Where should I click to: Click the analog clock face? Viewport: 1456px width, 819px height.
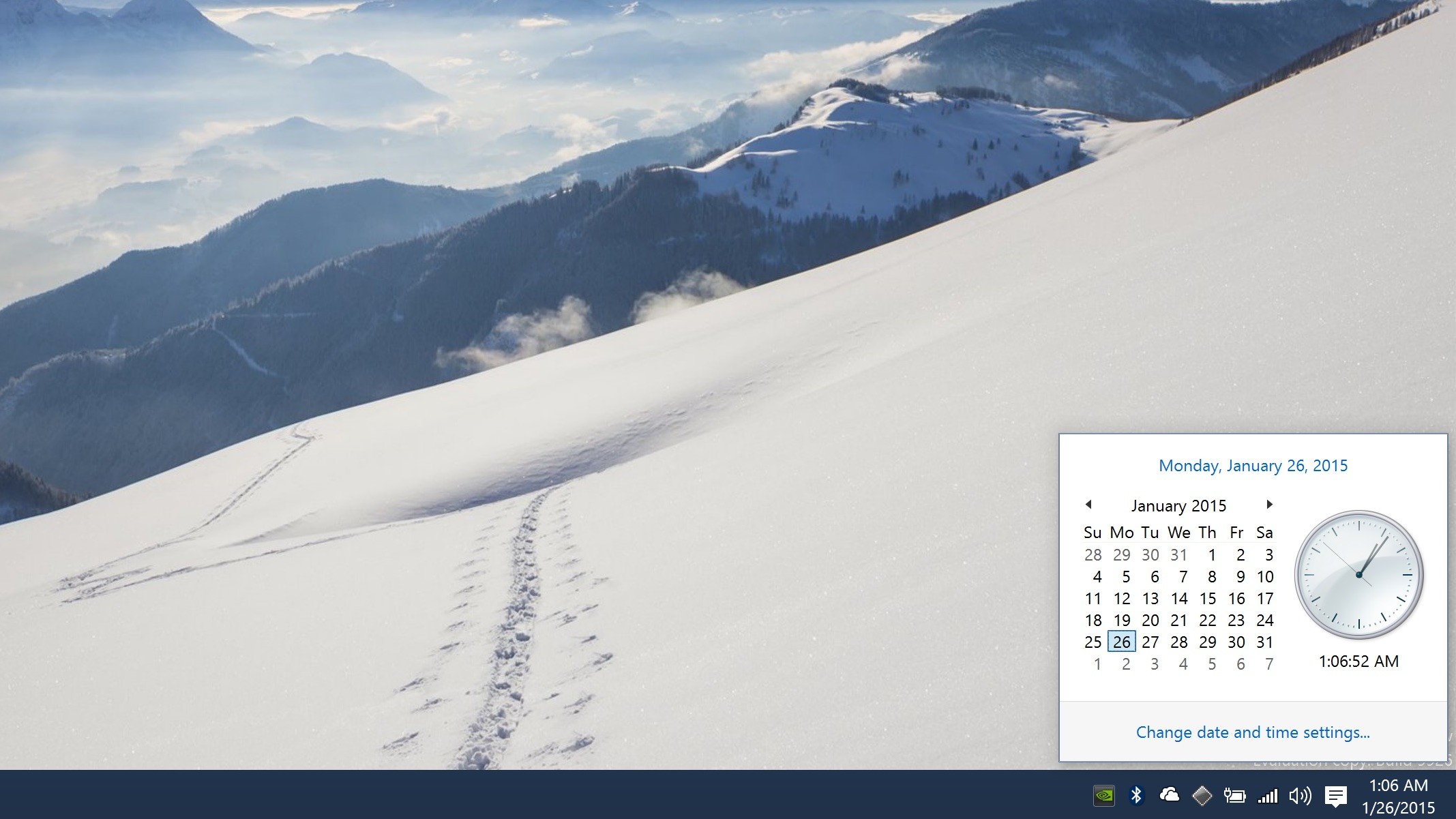point(1358,575)
